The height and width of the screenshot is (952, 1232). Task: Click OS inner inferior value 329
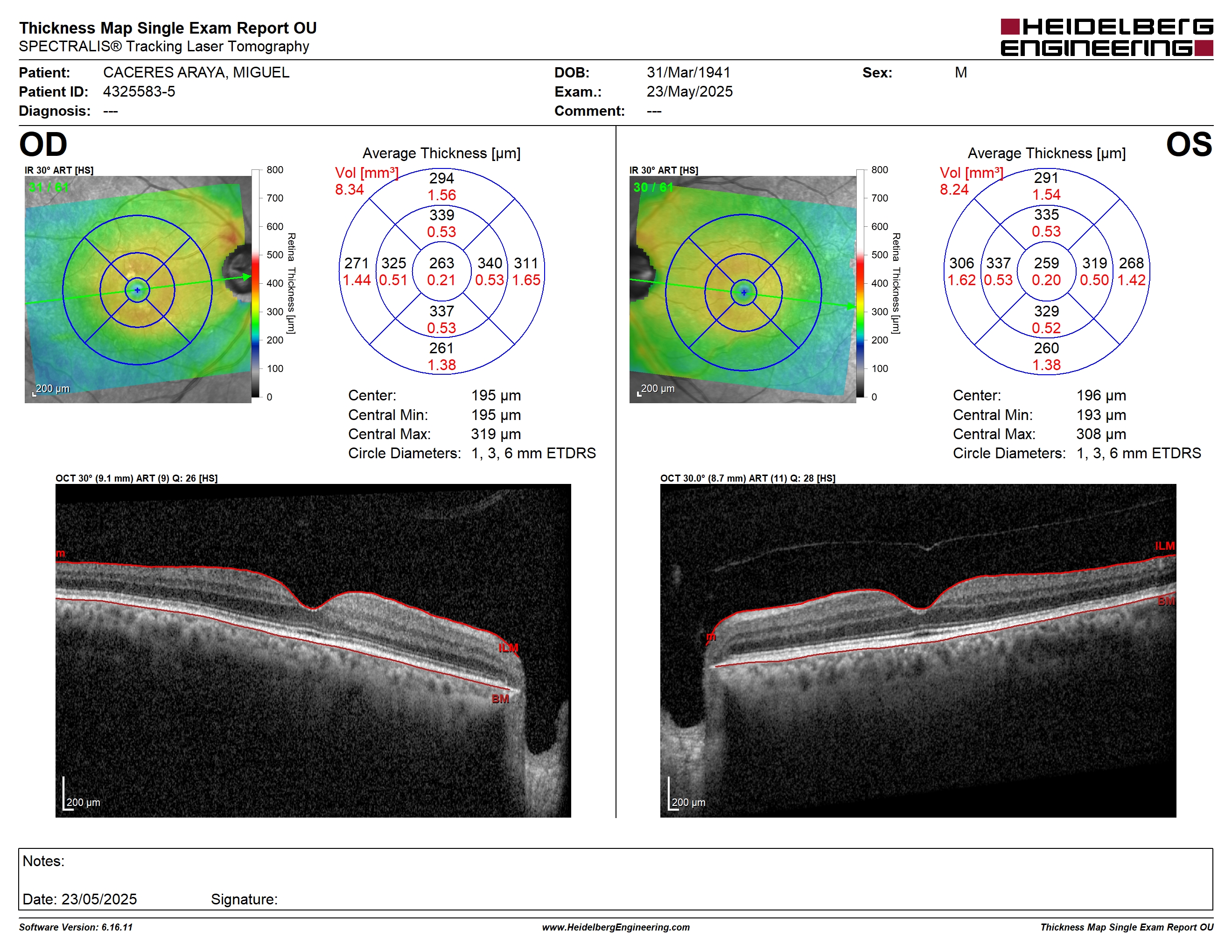[1046, 311]
